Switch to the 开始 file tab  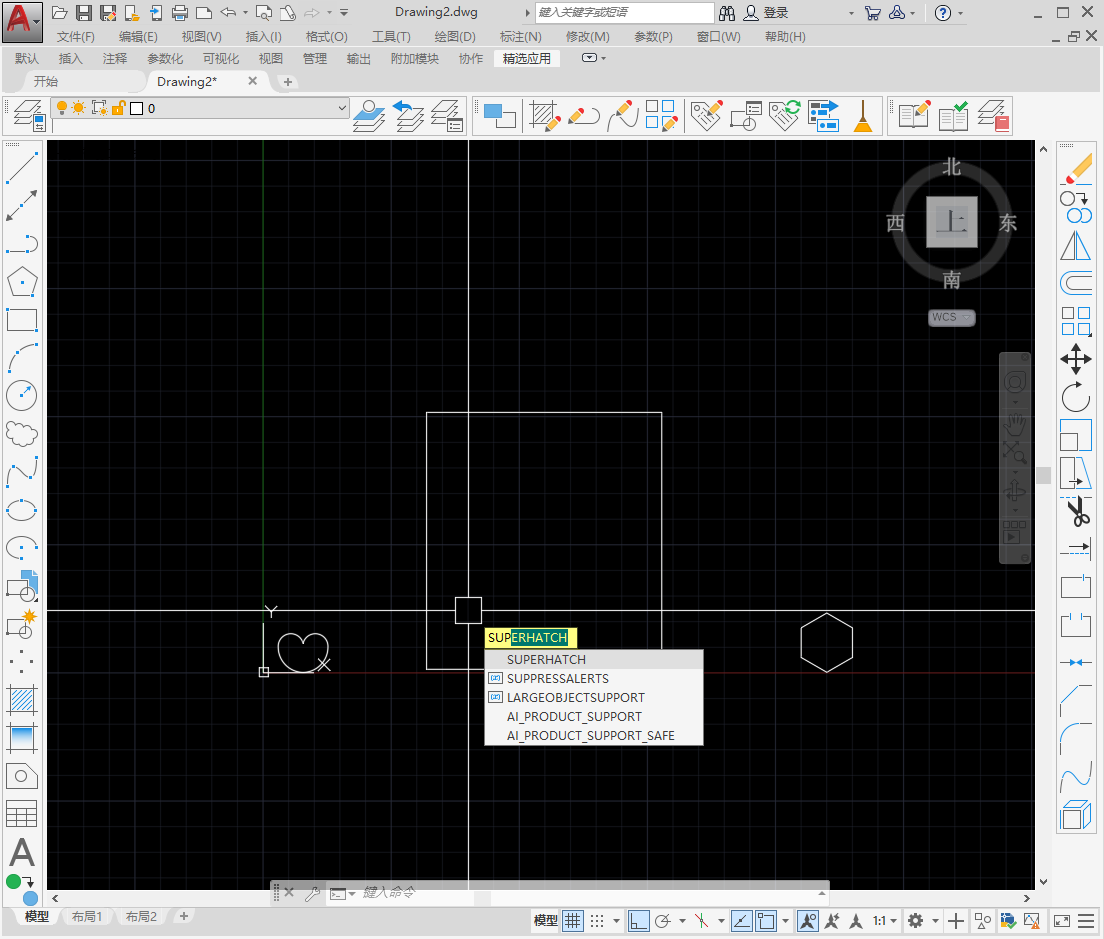click(x=46, y=82)
